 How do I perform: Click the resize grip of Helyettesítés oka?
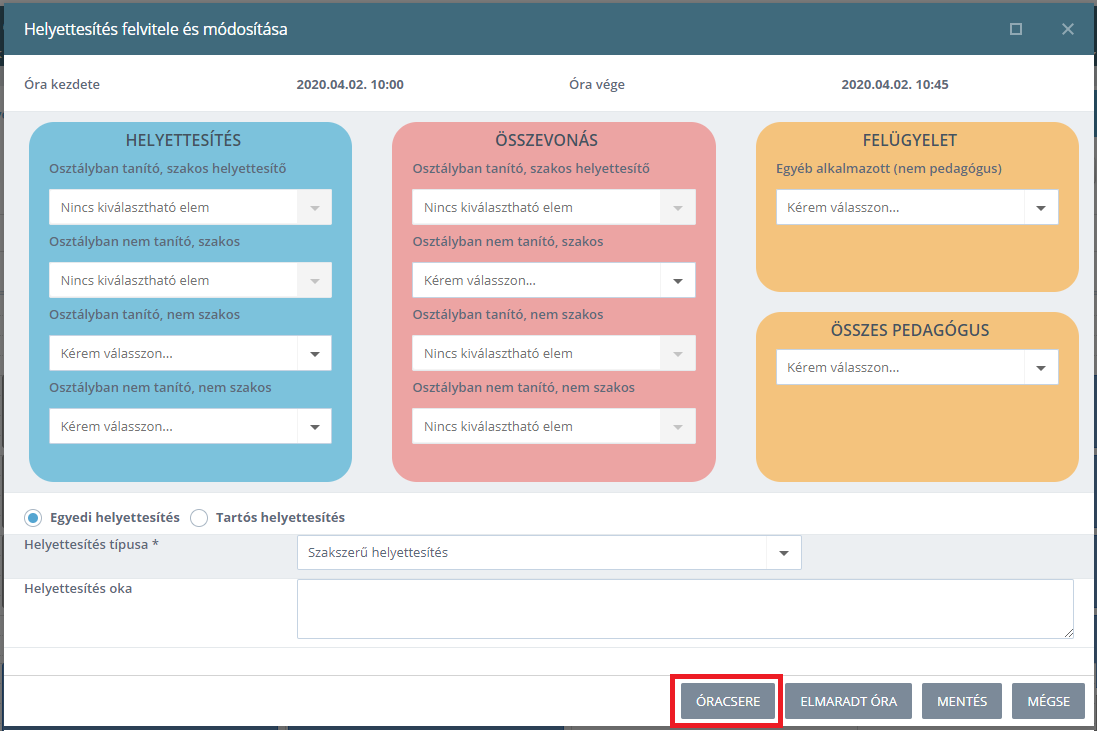click(x=1068, y=633)
